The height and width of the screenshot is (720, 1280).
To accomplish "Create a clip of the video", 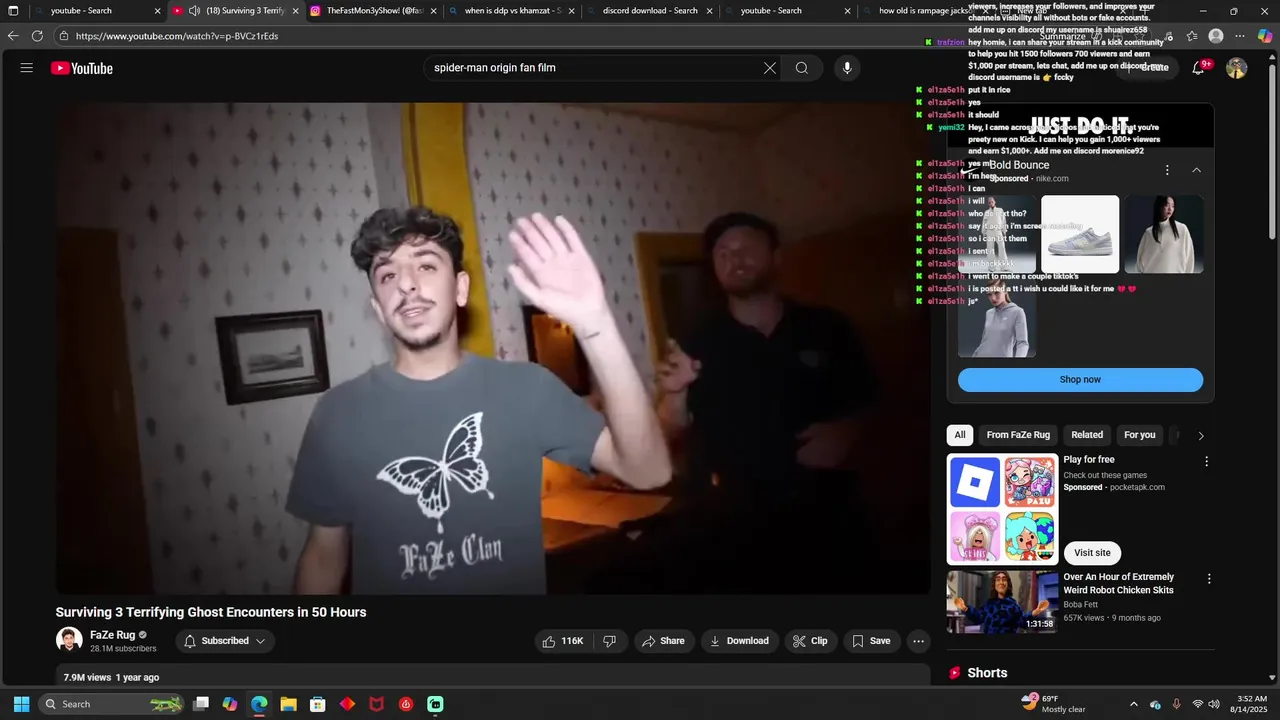I will (810, 641).
